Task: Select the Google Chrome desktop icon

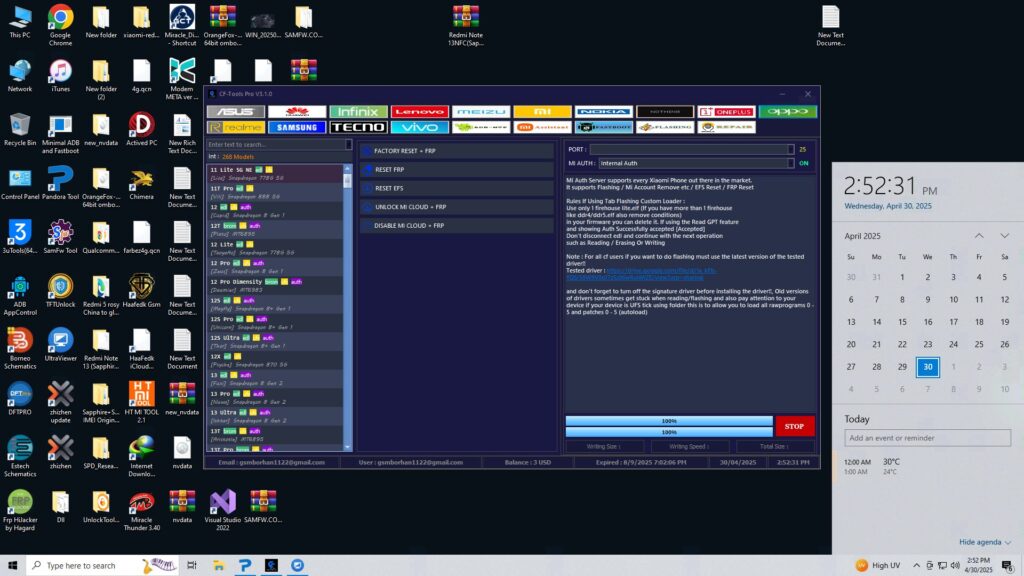Action: point(60,26)
